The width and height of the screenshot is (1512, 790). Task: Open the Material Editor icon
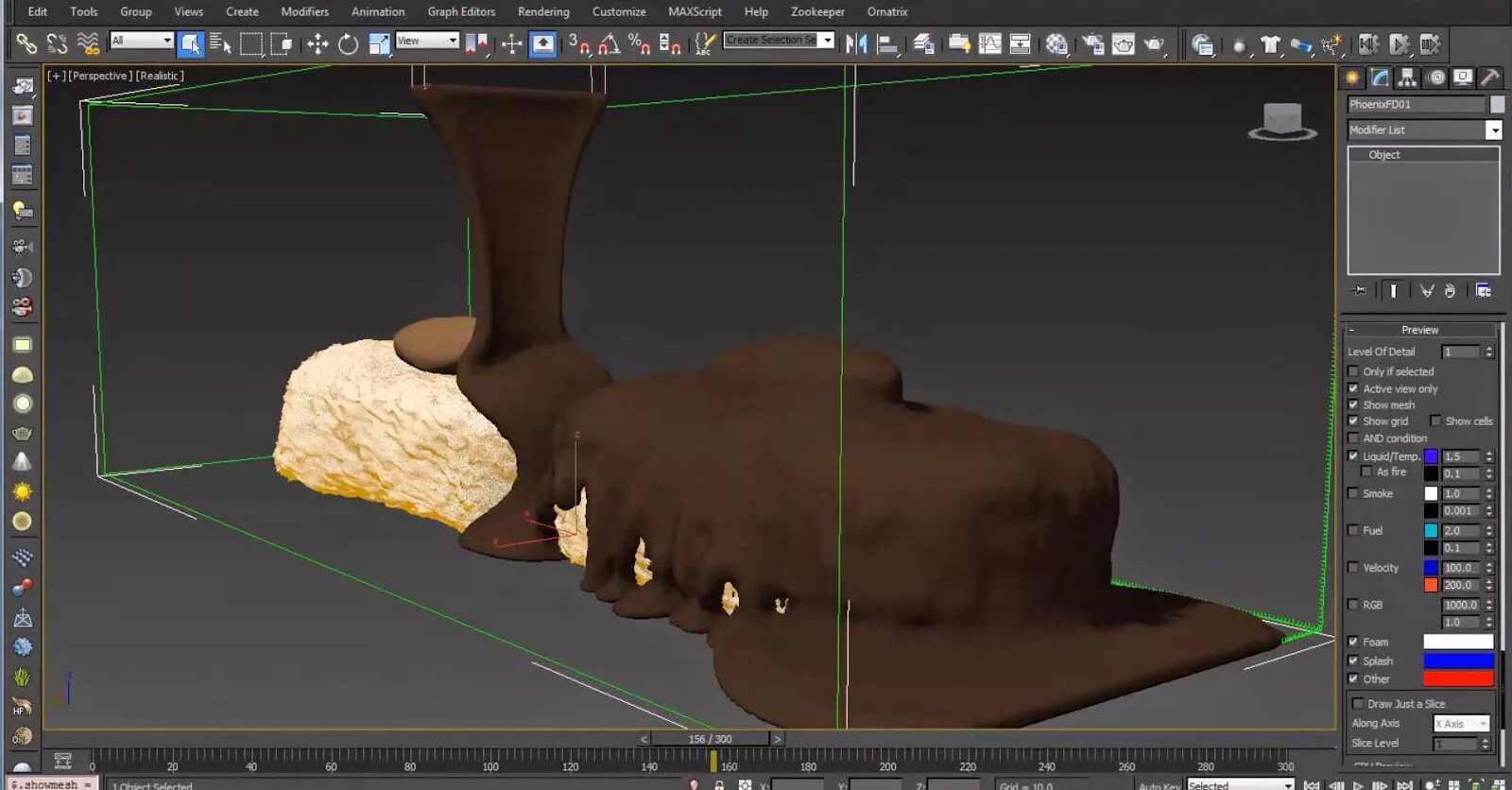tap(1057, 44)
